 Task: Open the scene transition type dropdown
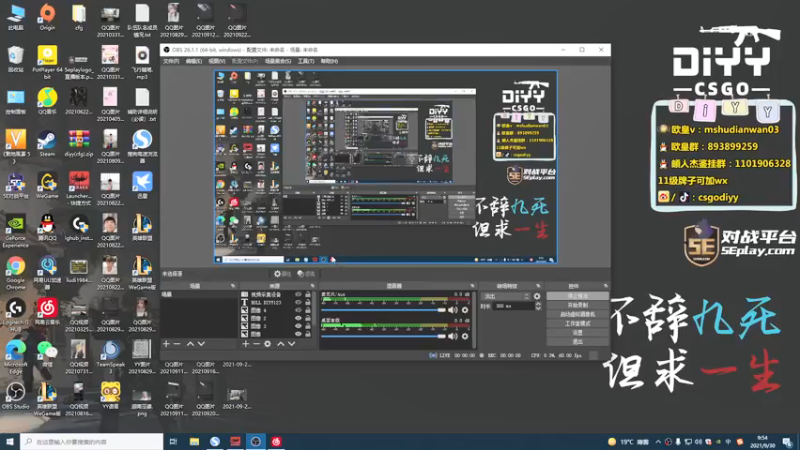pyautogui.click(x=507, y=296)
